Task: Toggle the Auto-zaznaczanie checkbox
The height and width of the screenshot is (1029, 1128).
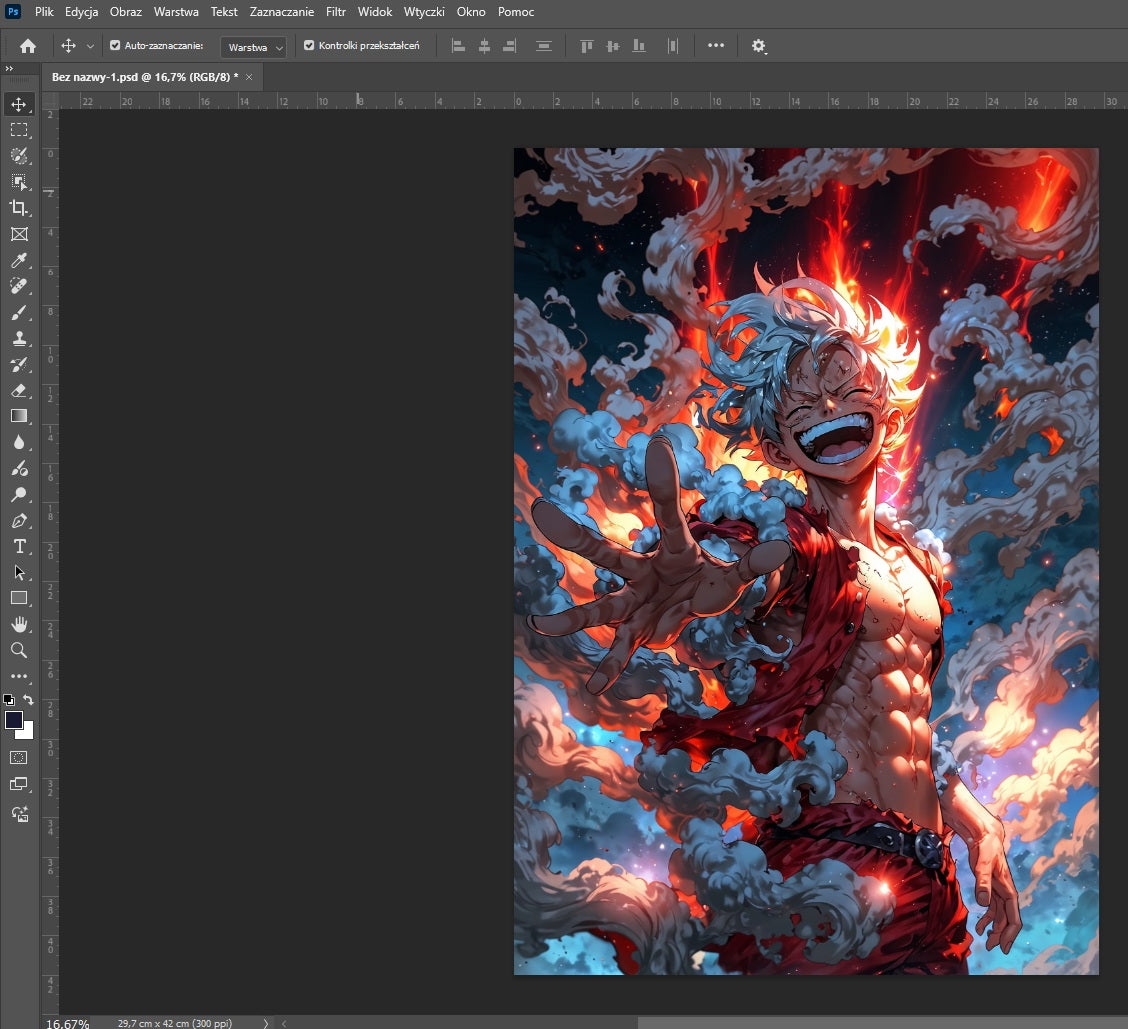Action: (115, 46)
